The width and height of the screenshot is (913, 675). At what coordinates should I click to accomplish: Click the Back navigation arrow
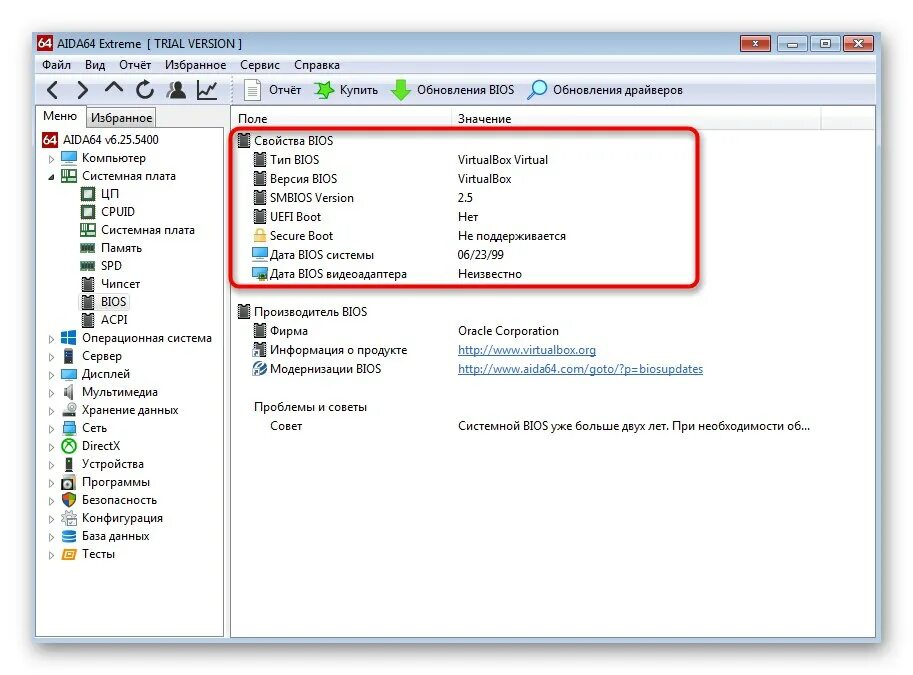tap(52, 90)
